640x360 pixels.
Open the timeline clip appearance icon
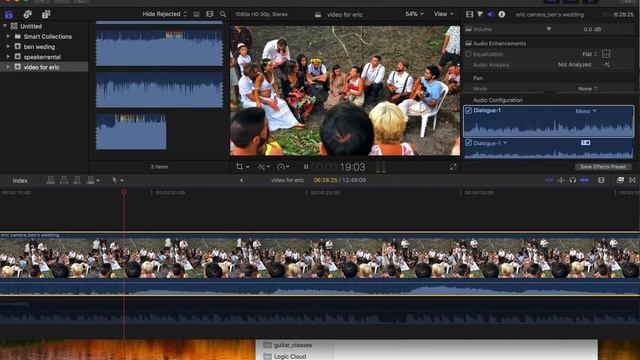tap(601, 180)
